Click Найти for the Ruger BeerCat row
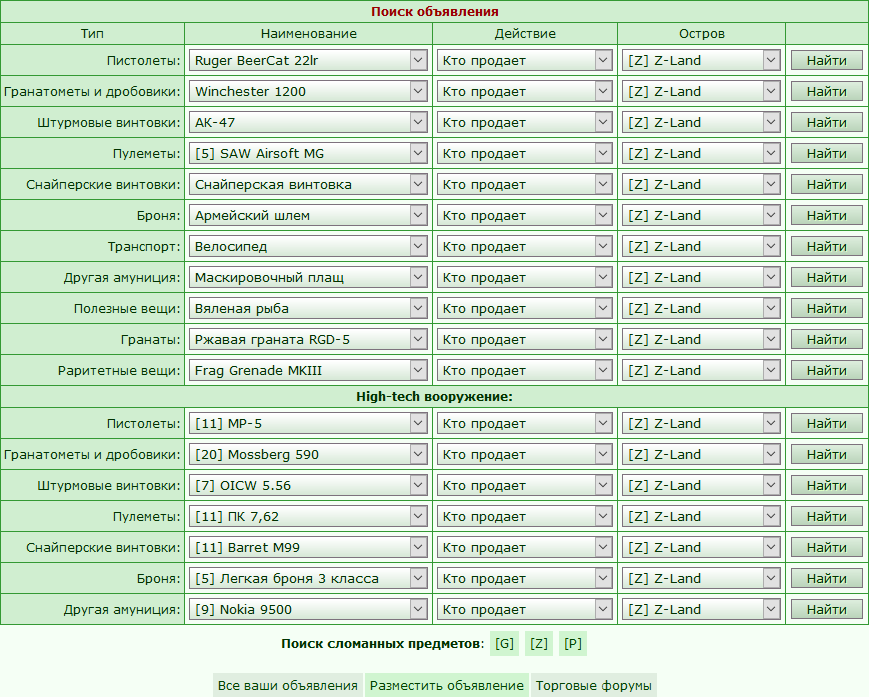869x697 pixels. pyautogui.click(x=826, y=60)
